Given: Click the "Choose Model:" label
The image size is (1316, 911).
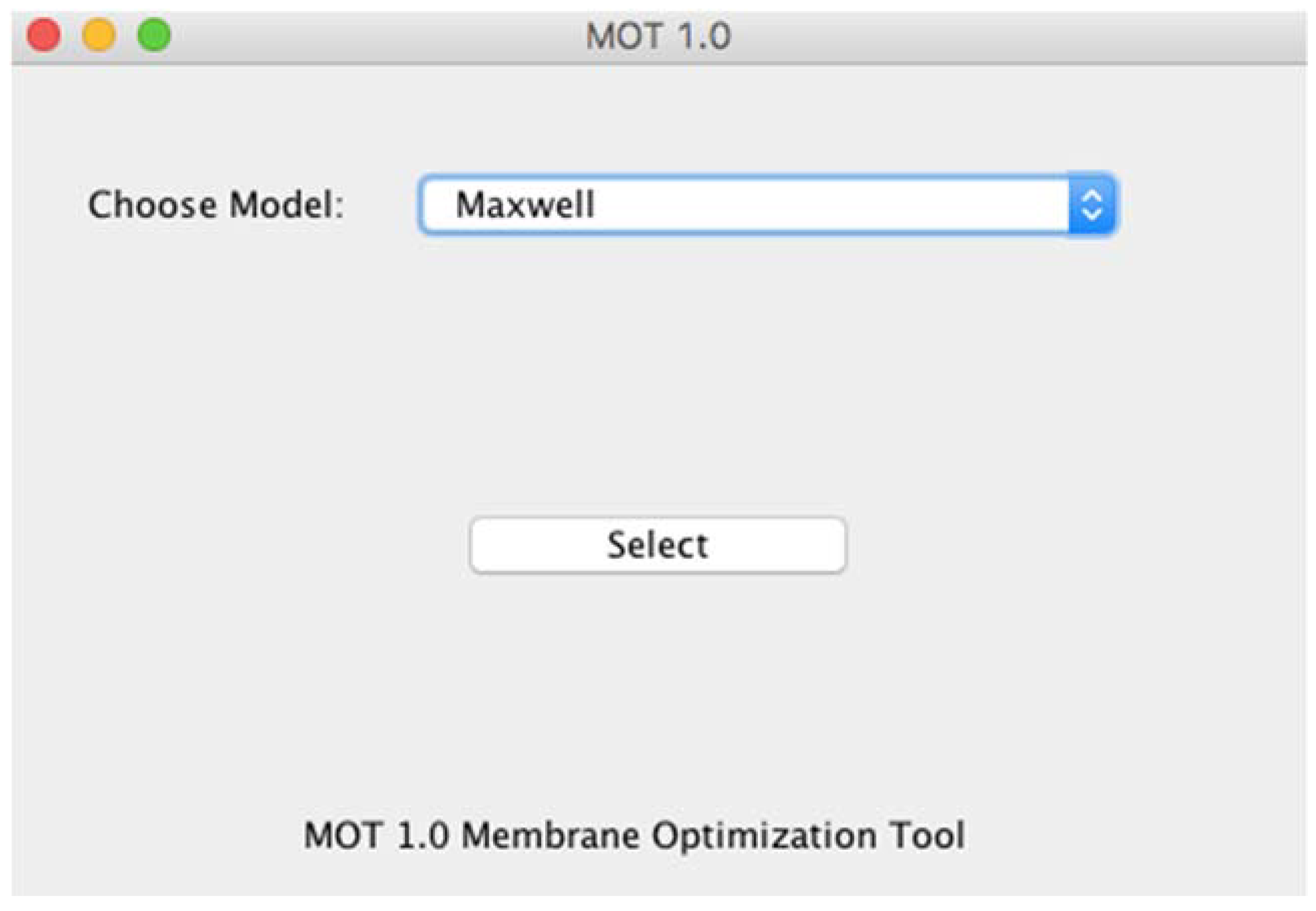Looking at the screenshot, I should (215, 205).
